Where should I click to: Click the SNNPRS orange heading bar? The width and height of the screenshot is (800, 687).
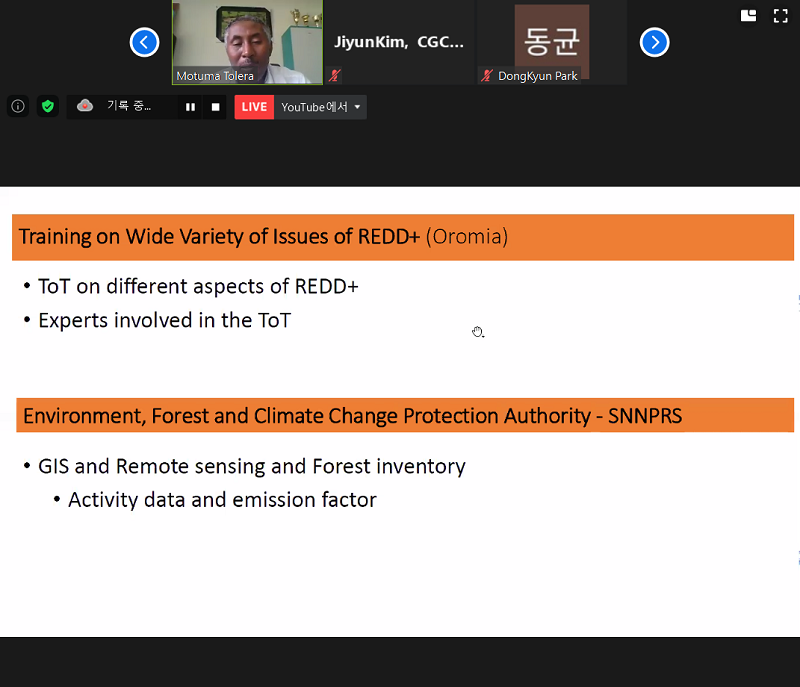405,415
